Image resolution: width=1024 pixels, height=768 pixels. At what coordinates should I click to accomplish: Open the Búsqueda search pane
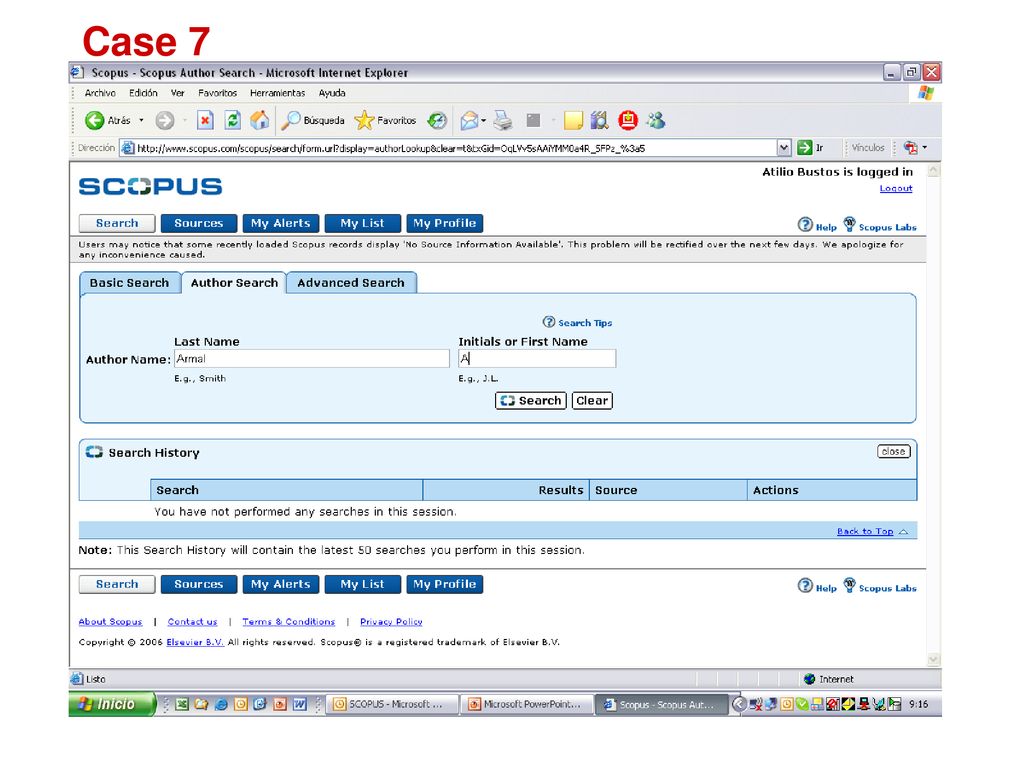[x=313, y=120]
